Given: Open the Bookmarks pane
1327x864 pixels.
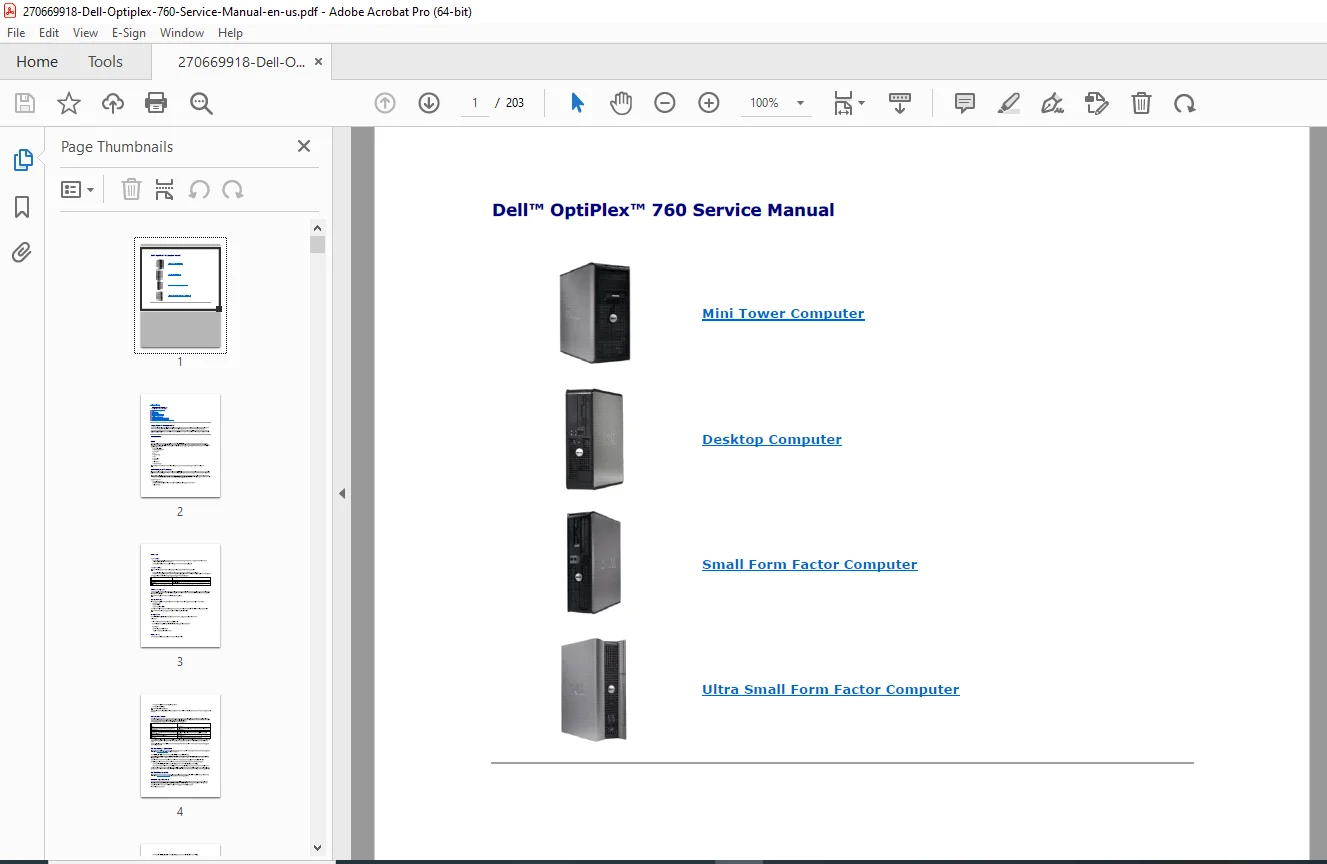Looking at the screenshot, I should (x=22, y=207).
